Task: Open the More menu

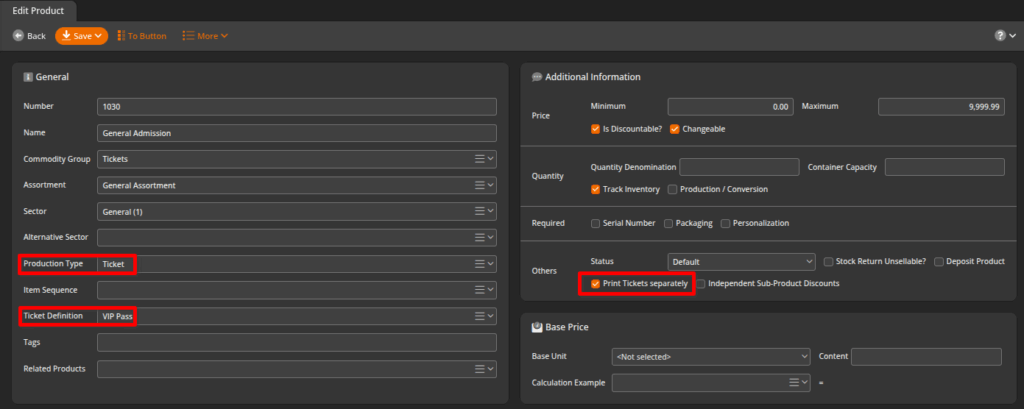Action: 205,36
